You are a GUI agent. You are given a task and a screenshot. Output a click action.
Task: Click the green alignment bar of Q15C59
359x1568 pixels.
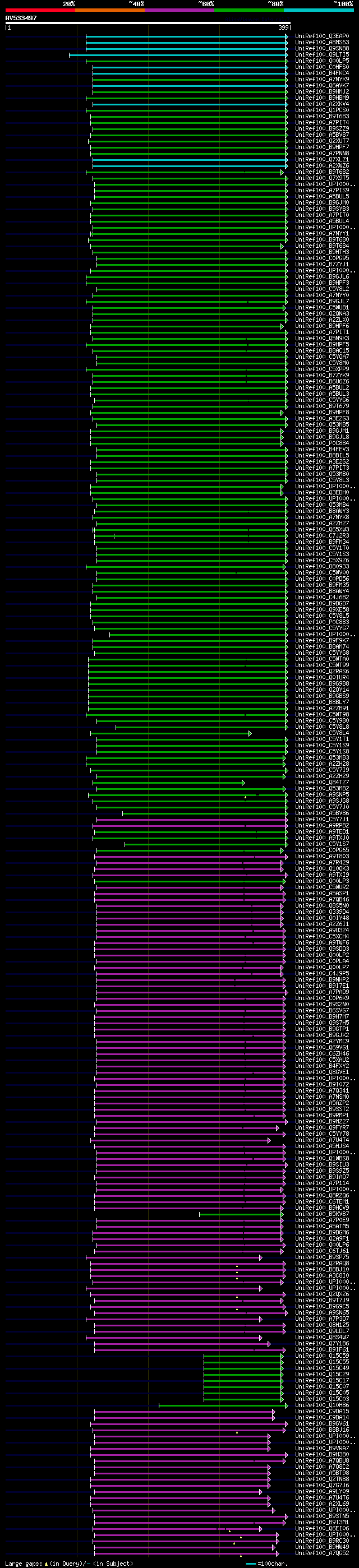243,1356
